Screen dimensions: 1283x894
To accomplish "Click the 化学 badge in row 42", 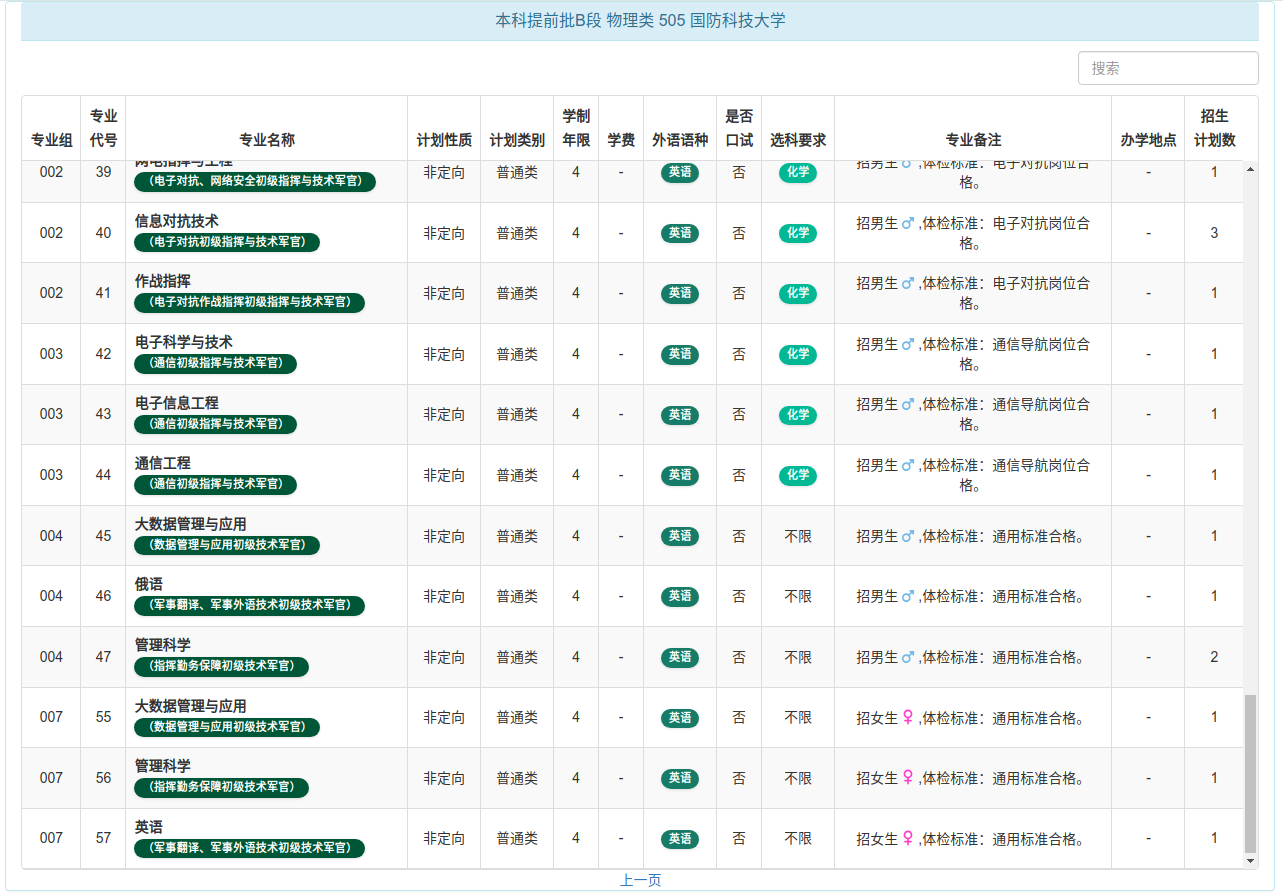I will [798, 354].
